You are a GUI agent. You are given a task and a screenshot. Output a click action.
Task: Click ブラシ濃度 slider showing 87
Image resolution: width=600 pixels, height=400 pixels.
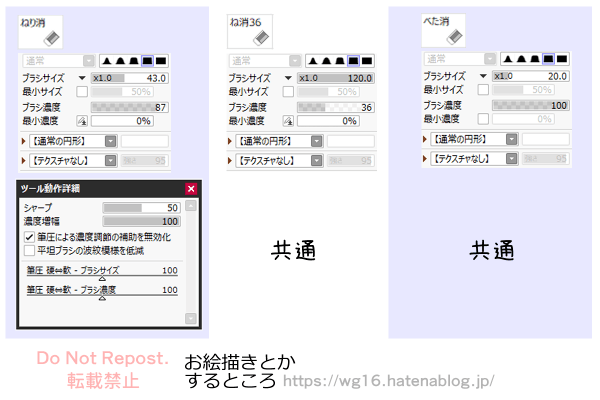coord(130,108)
